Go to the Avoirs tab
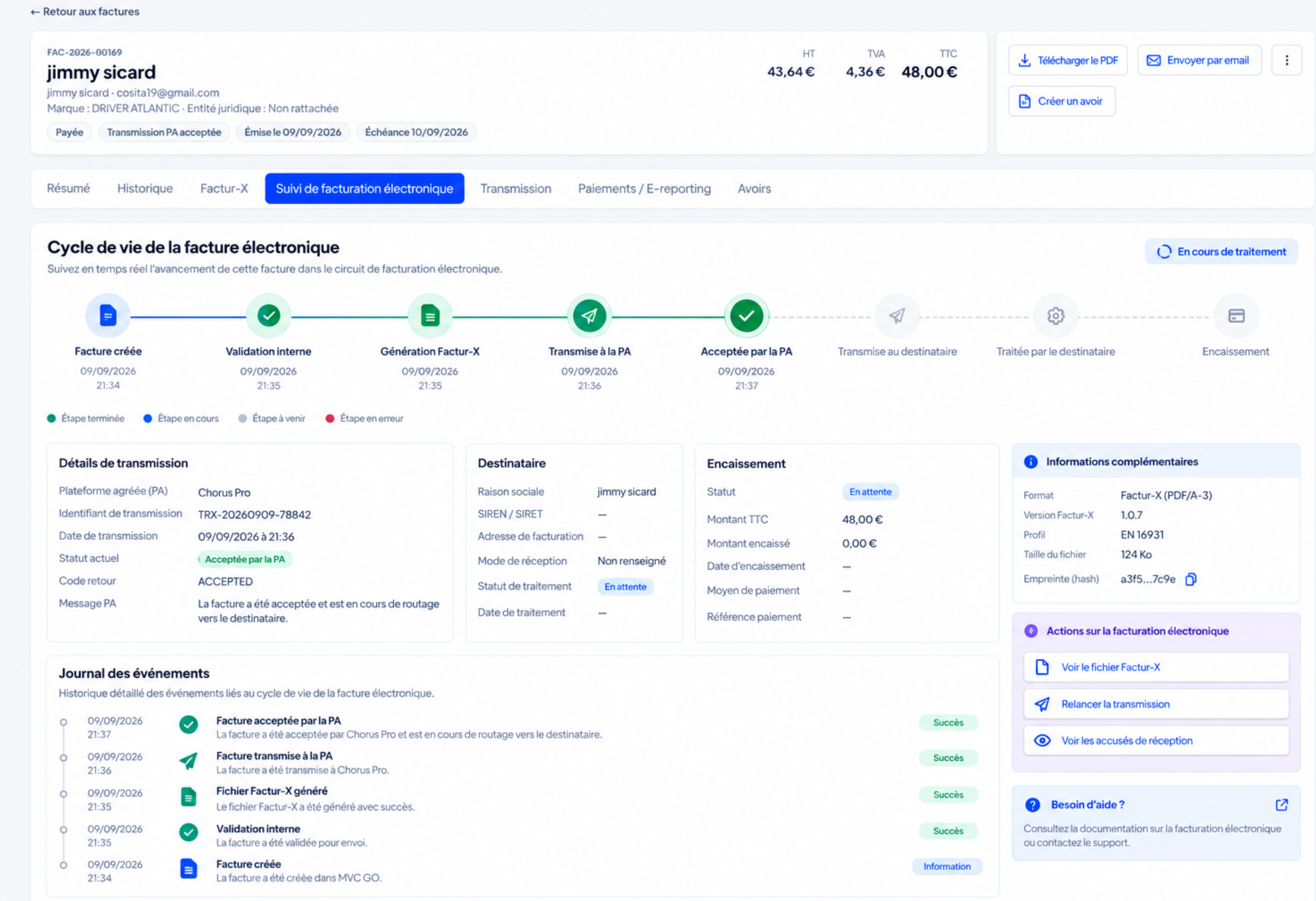 754,189
